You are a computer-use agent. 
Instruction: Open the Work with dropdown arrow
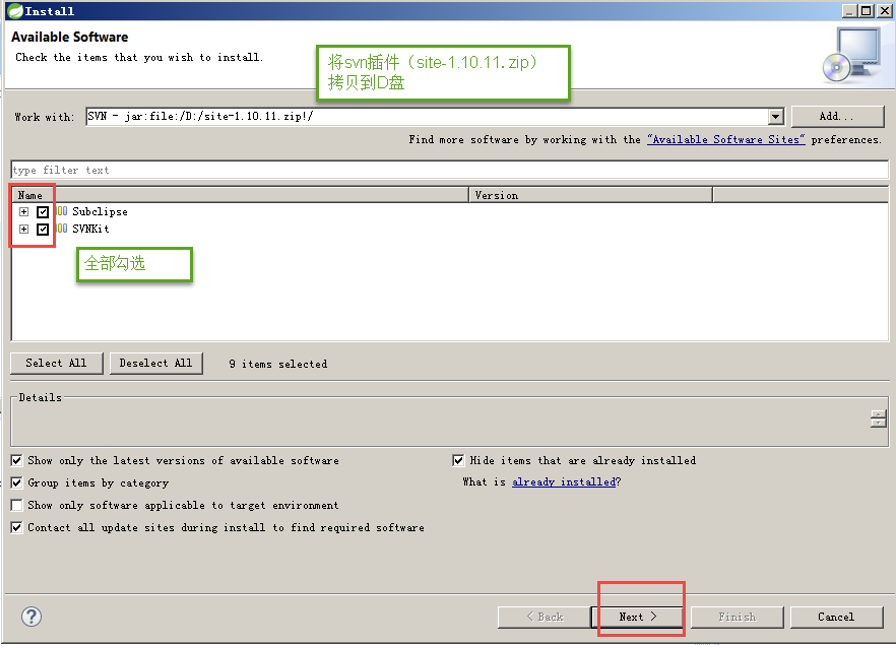[x=775, y=117]
